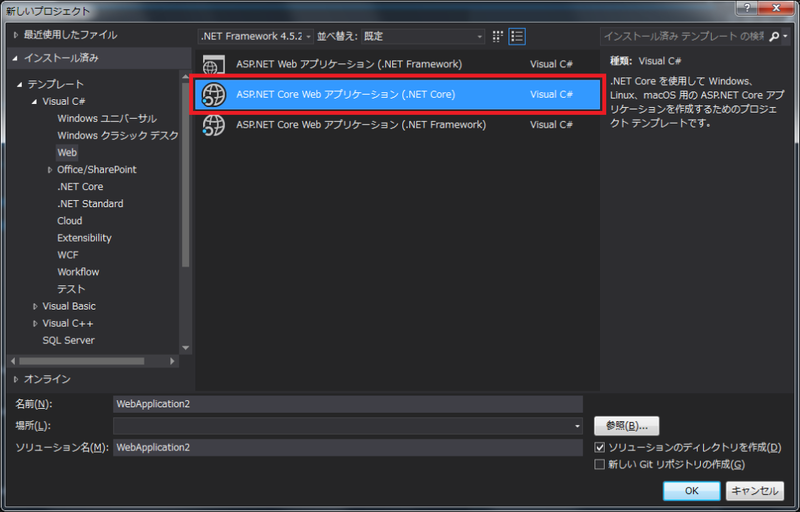The height and width of the screenshot is (512, 800).
Task: Click the ソリューション名 field
Action: pos(347,448)
